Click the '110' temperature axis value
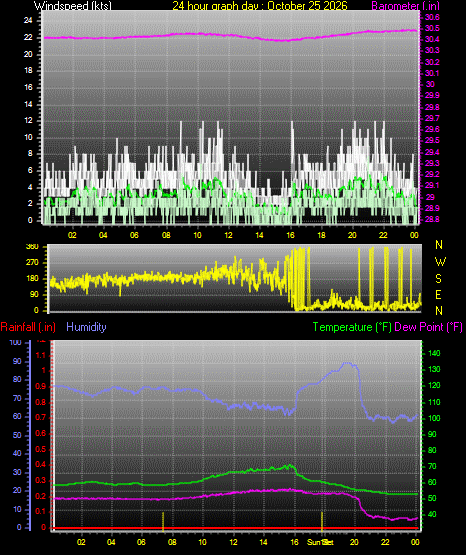 click(x=434, y=402)
